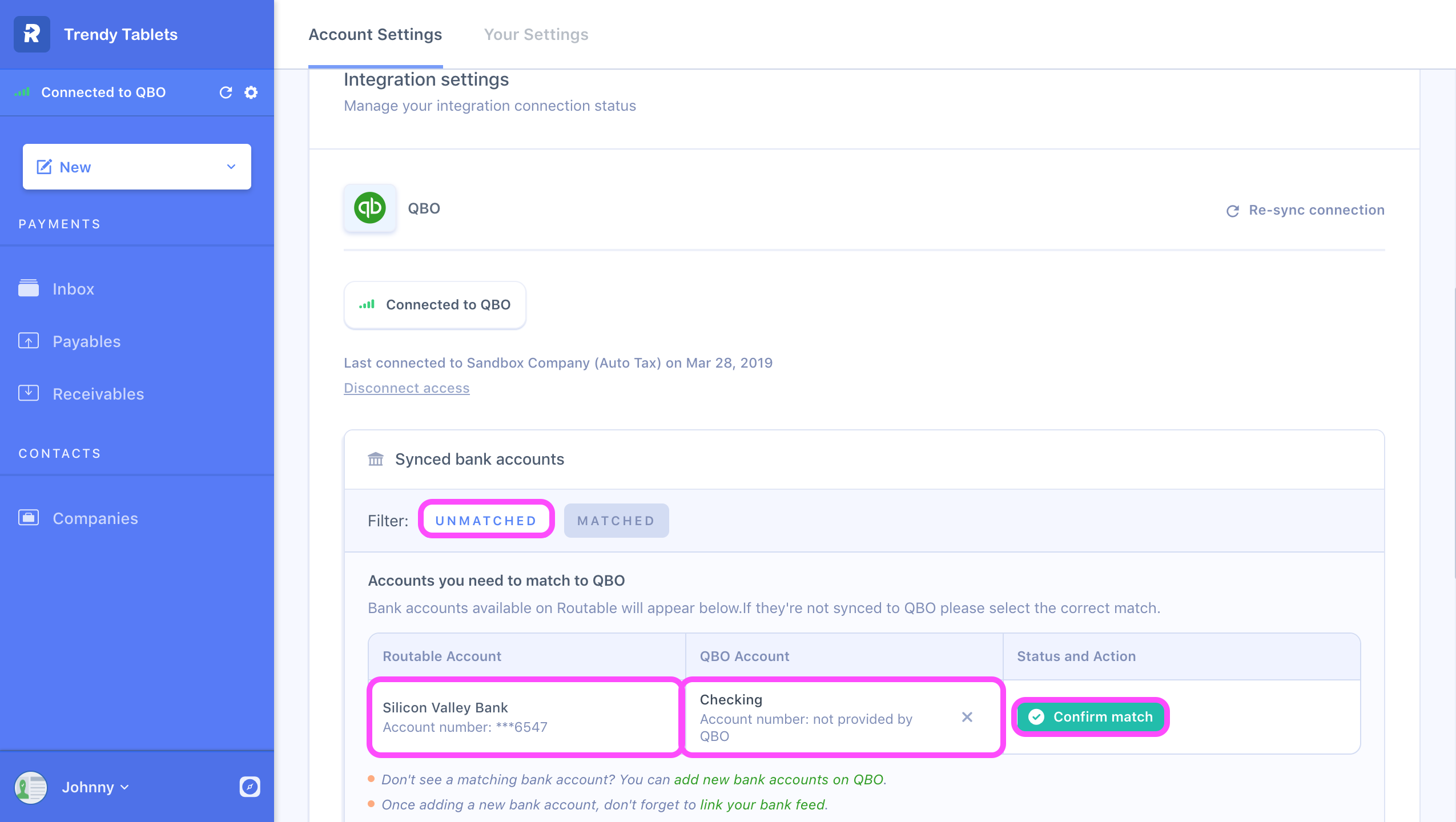Switch to Your Settings tab
The width and height of the screenshot is (1456, 822).
pos(536,34)
